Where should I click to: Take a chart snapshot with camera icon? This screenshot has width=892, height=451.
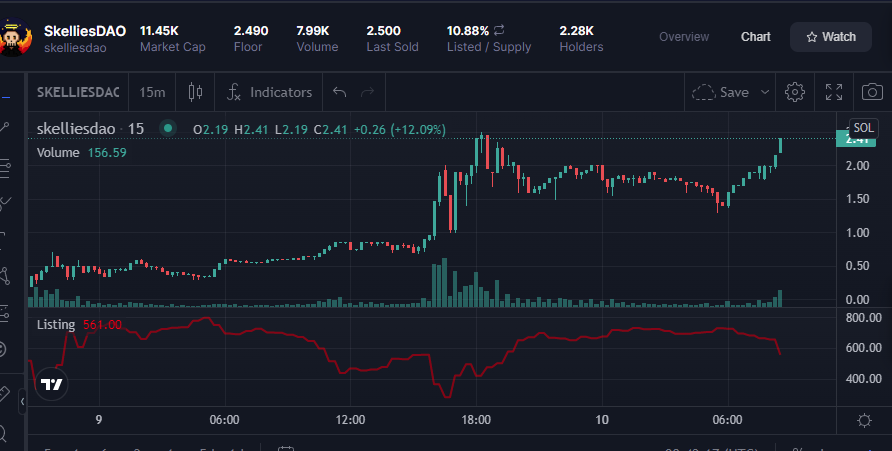pos(872,92)
